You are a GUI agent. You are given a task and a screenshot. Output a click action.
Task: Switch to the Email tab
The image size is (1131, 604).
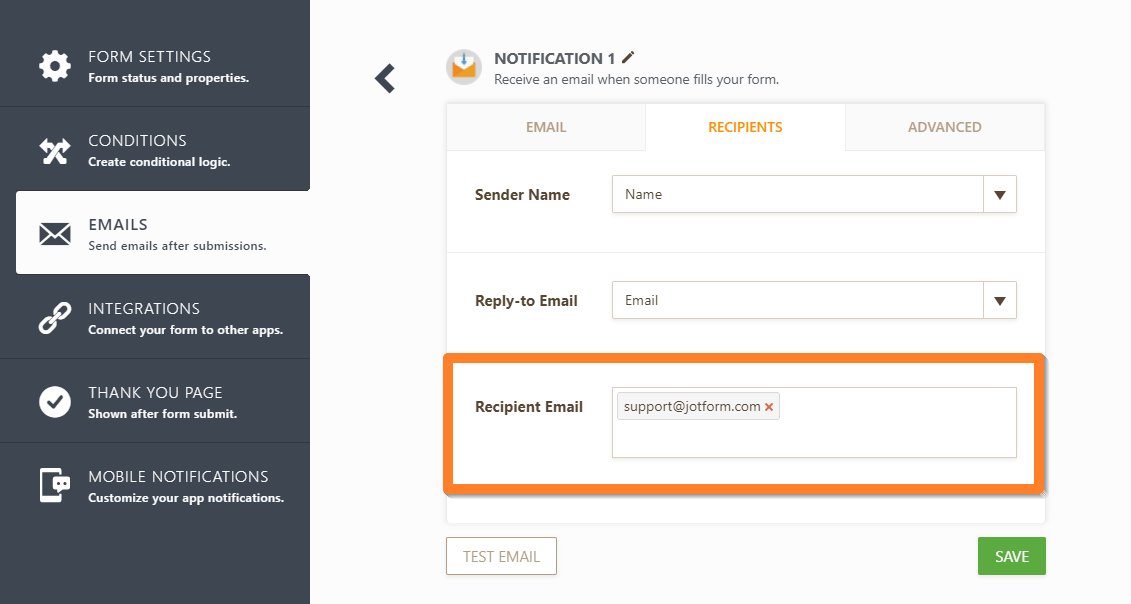click(546, 127)
